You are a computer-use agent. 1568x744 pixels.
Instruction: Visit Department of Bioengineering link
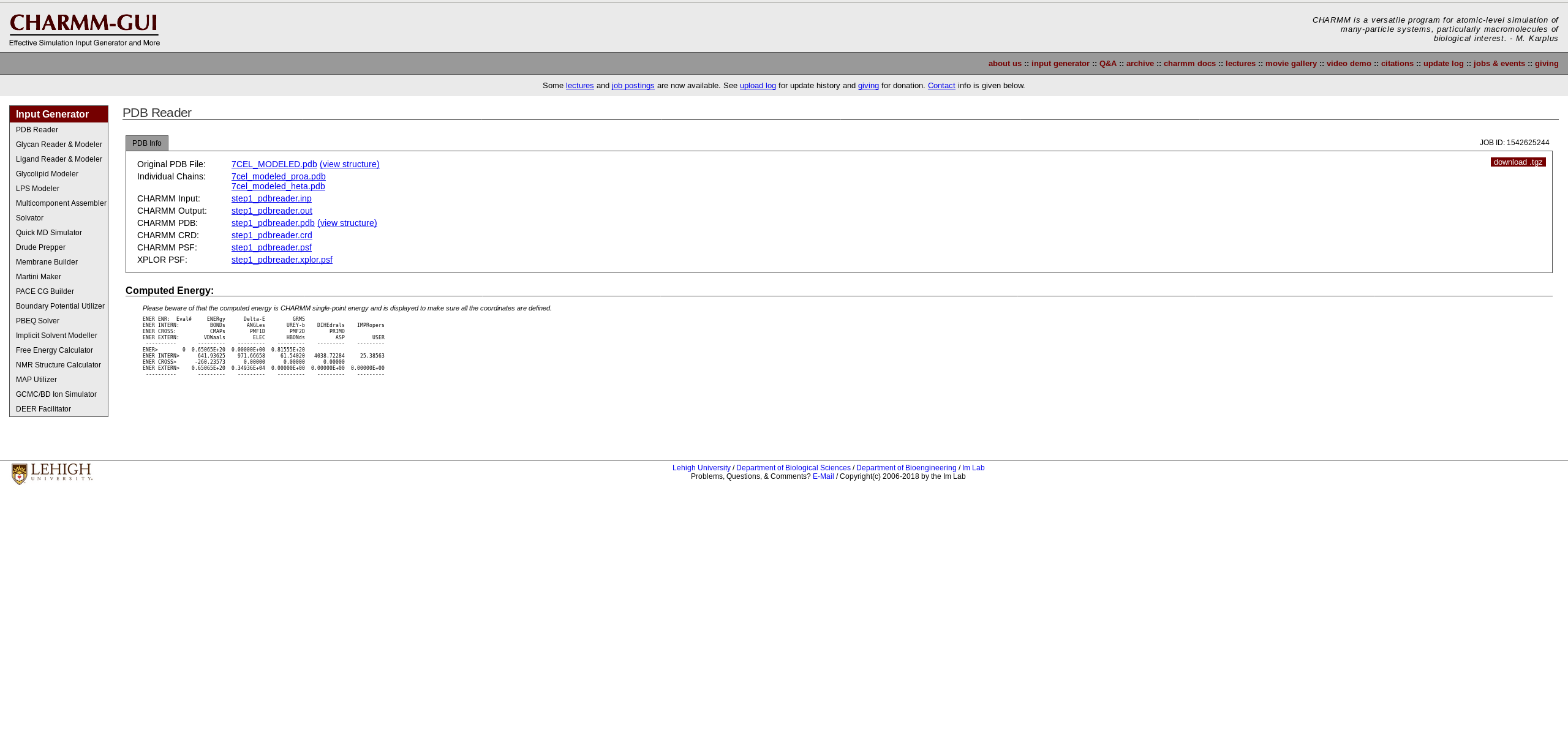click(x=906, y=468)
